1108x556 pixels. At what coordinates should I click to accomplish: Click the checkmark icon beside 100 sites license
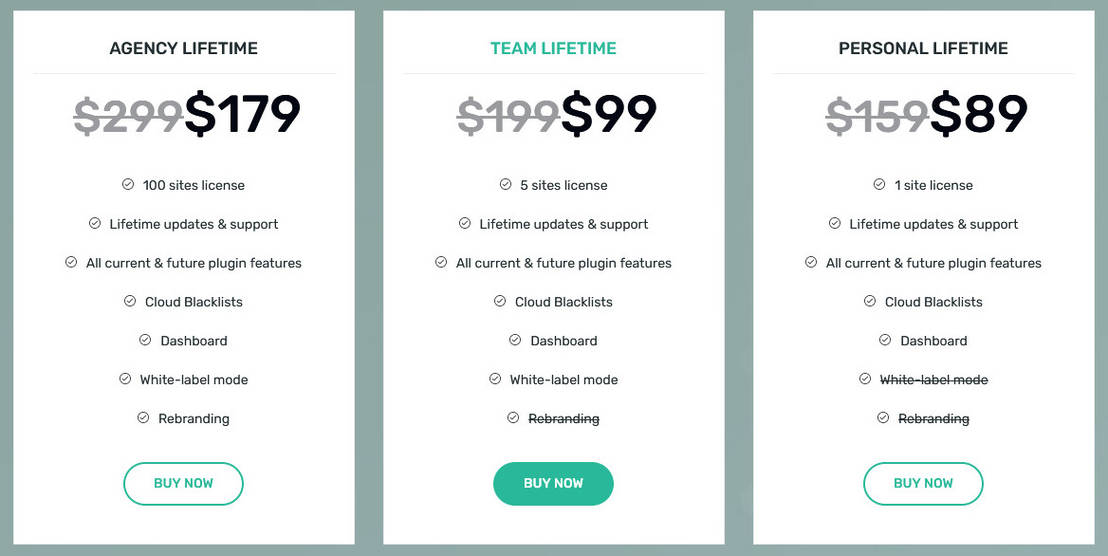click(x=128, y=185)
